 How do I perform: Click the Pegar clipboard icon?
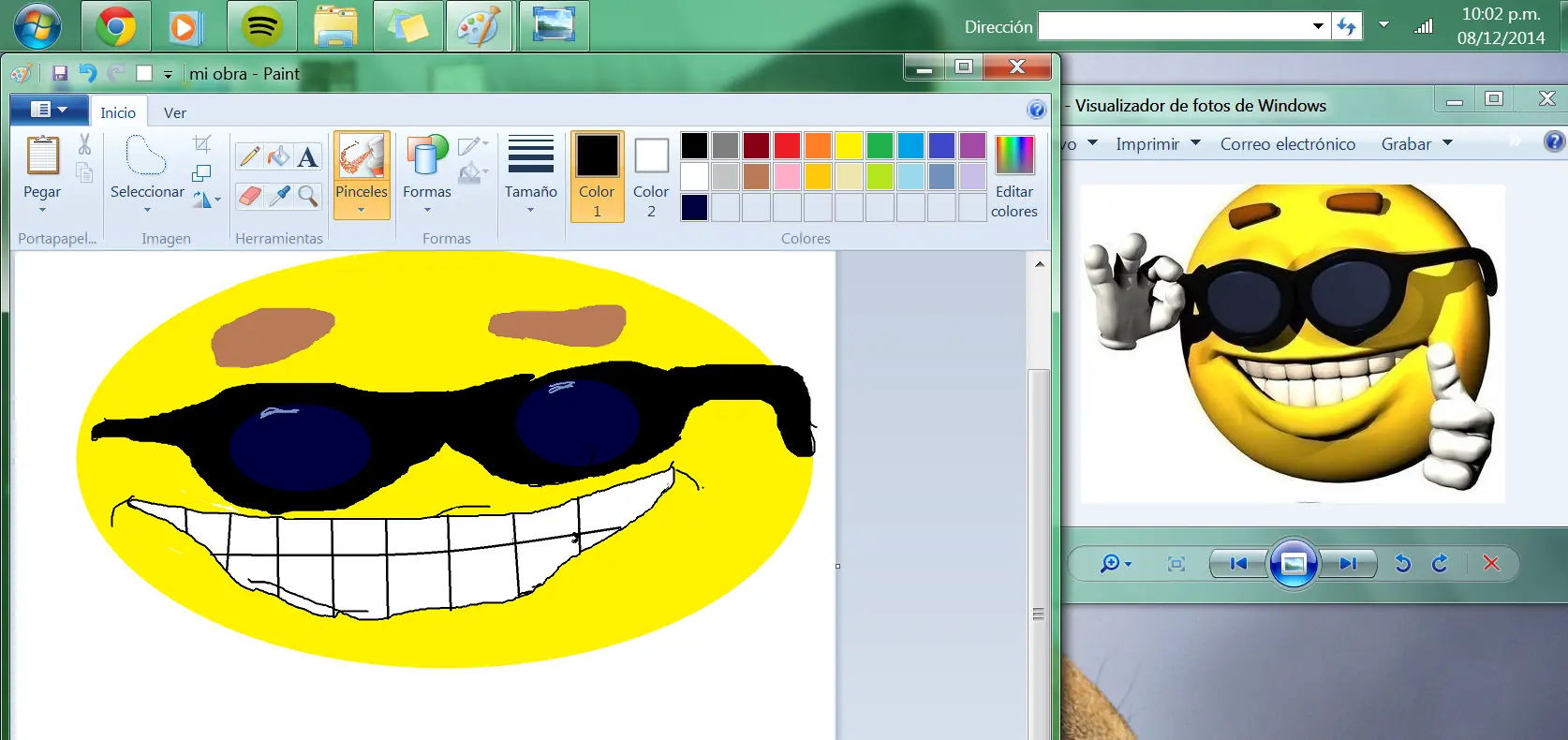click(42, 155)
